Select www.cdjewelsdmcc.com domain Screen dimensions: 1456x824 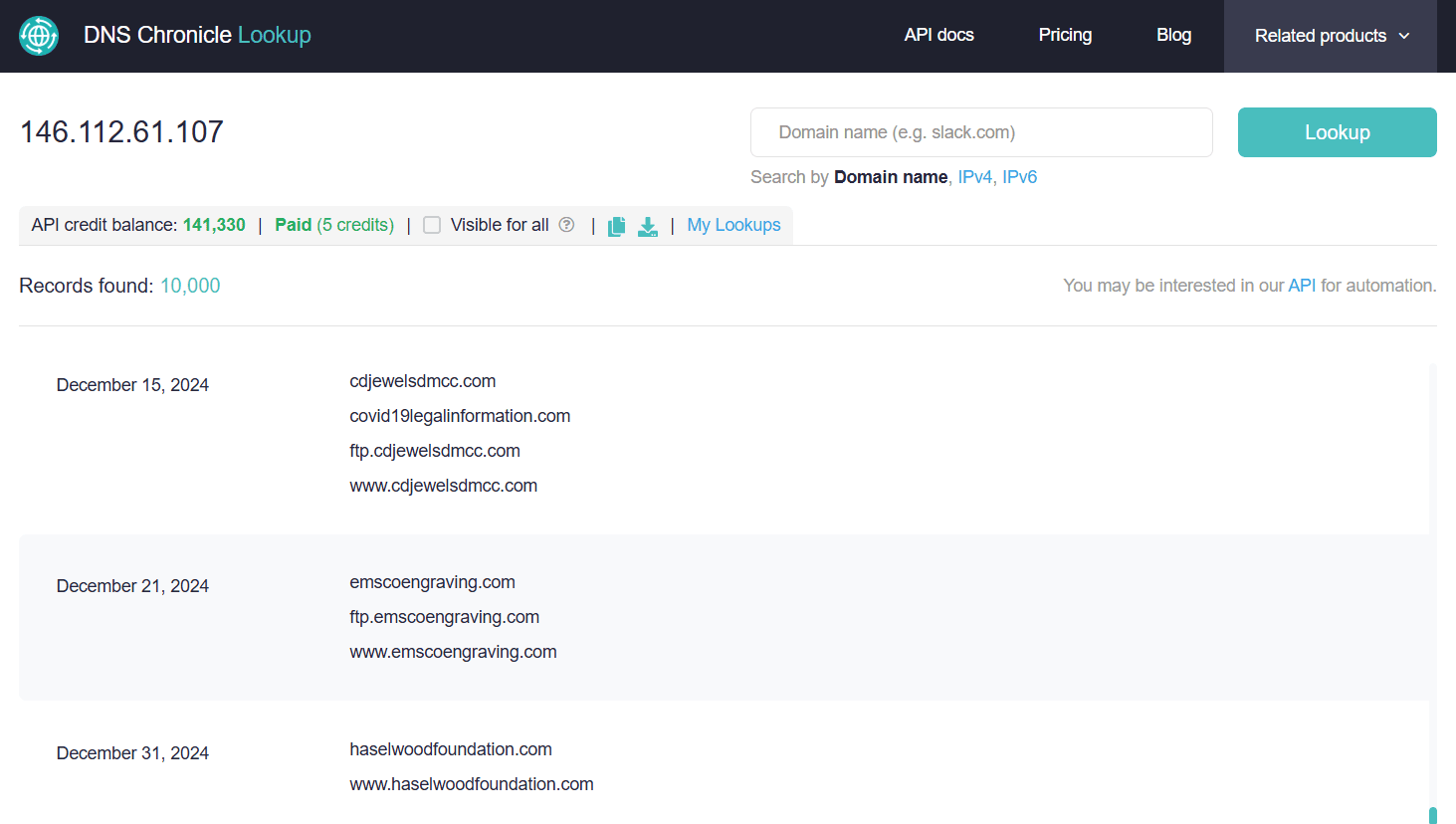tap(444, 486)
